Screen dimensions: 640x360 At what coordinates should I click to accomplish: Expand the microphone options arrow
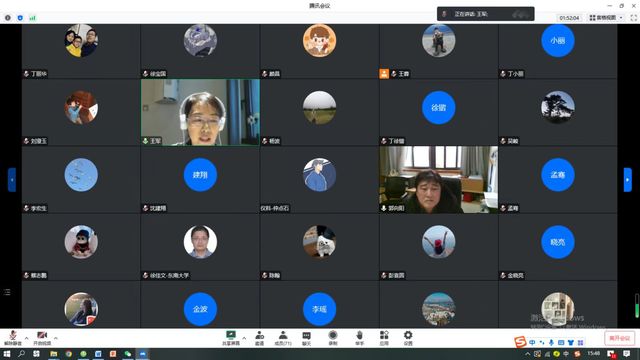[27, 338]
